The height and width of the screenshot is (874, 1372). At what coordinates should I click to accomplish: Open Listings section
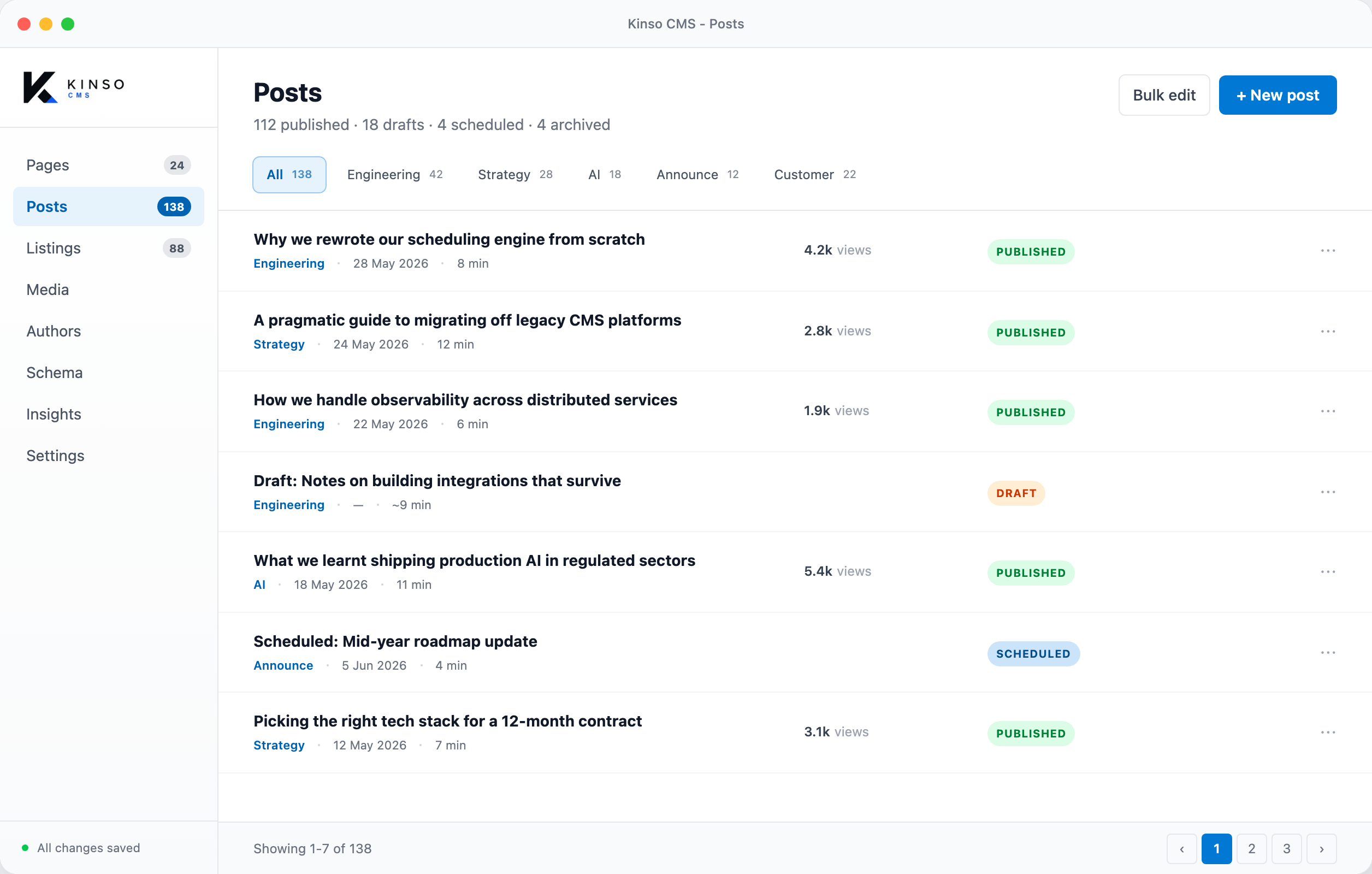(108, 249)
